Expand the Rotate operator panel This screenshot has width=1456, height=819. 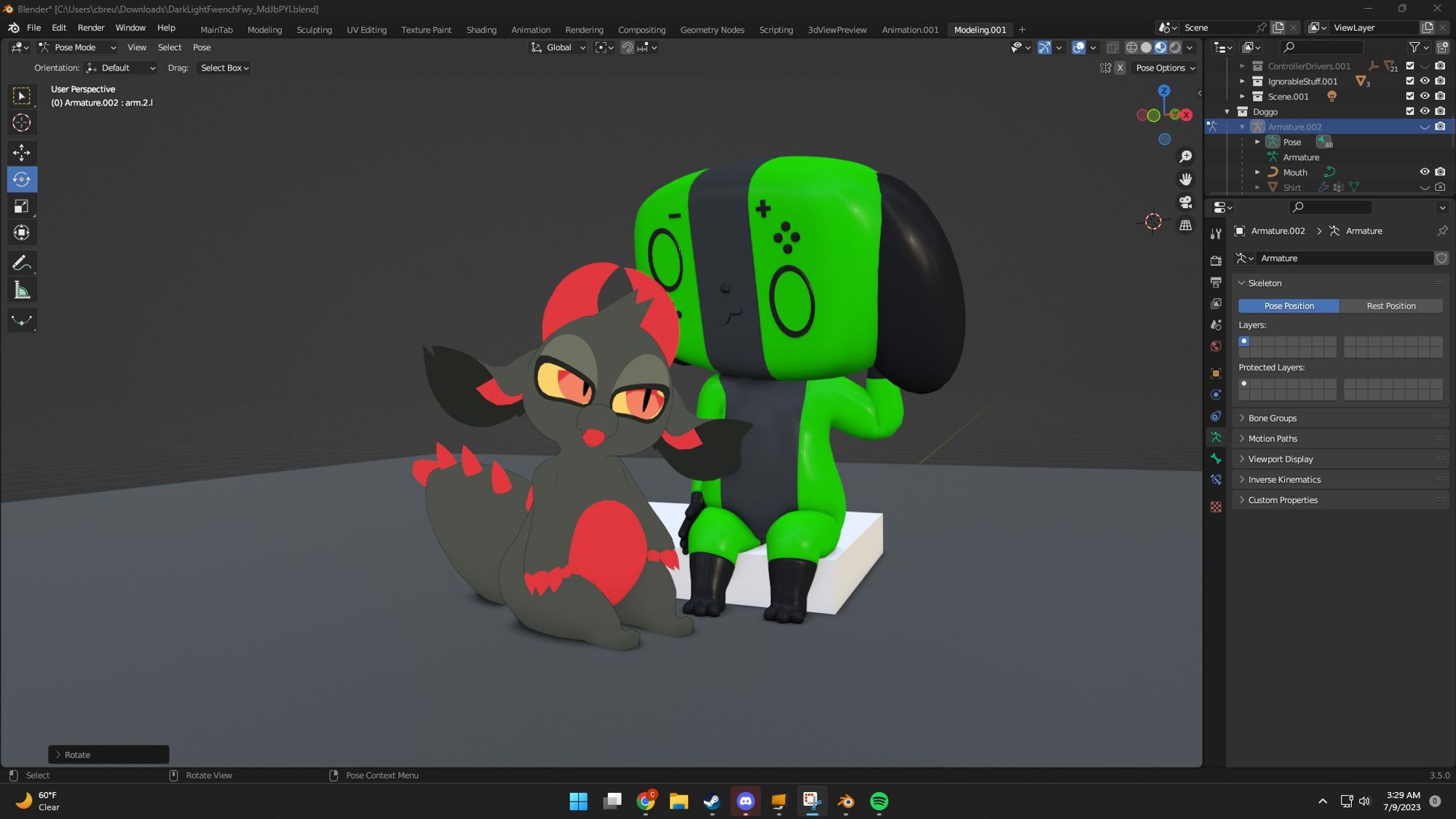[x=108, y=754]
